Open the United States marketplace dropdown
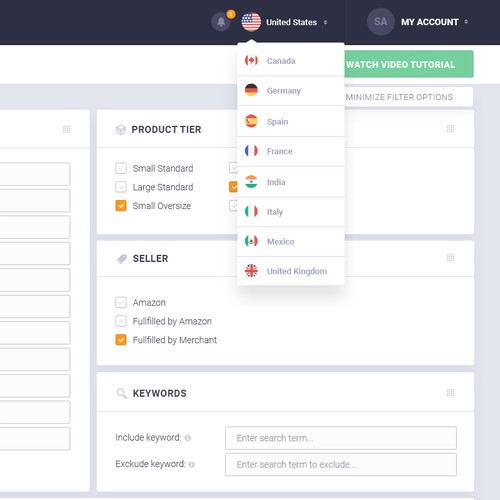 pos(285,22)
